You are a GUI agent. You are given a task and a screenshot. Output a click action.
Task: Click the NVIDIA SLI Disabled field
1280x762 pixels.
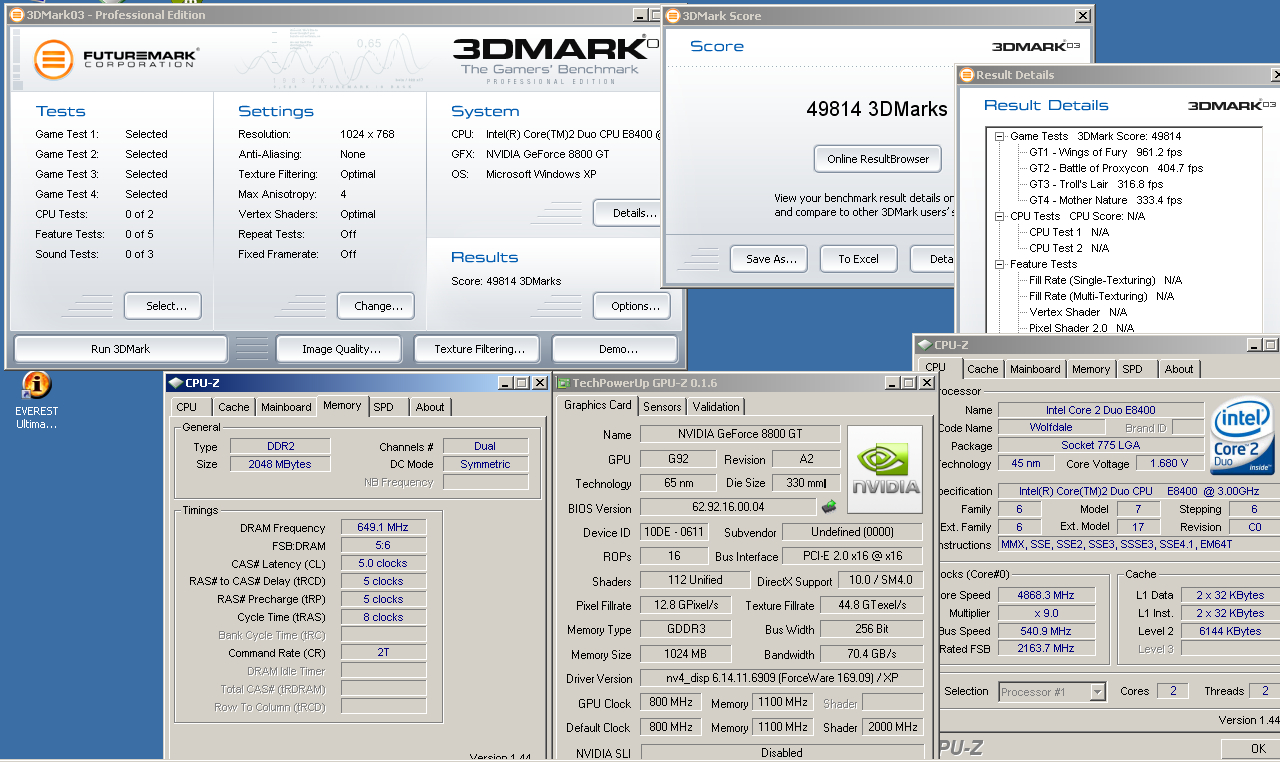781,753
